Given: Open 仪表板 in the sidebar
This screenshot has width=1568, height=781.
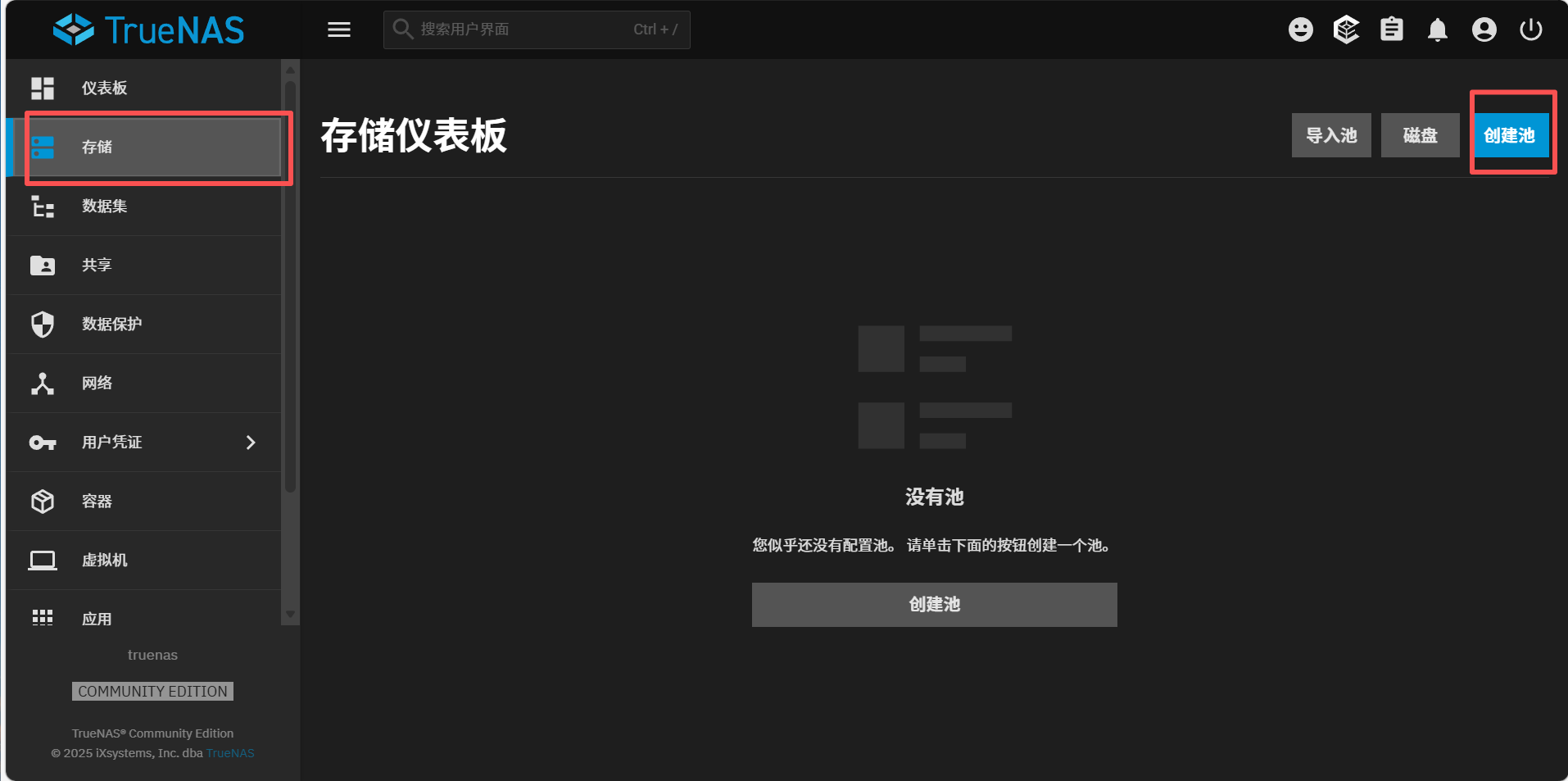Looking at the screenshot, I should click(104, 89).
